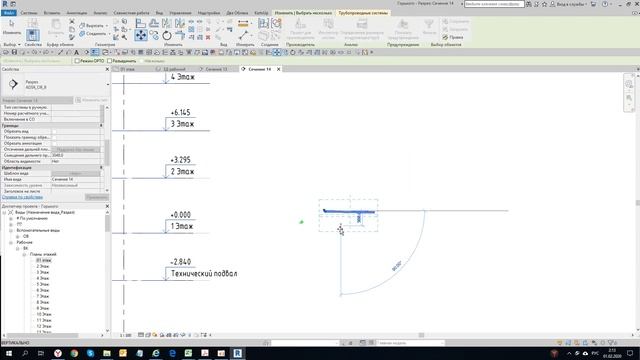This screenshot has height=360, width=640.
Task: Select 5 Этаж in project browser
Action: [42, 284]
